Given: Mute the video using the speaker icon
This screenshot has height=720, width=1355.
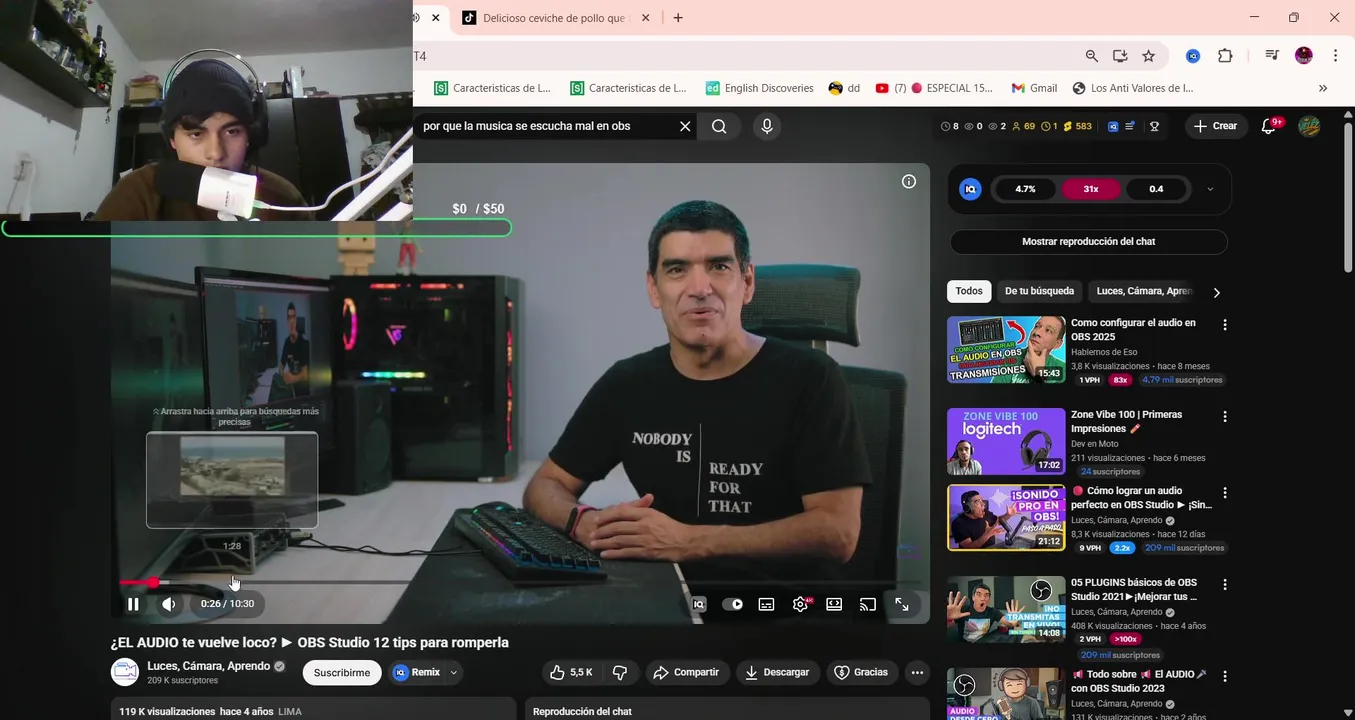Looking at the screenshot, I should (169, 604).
